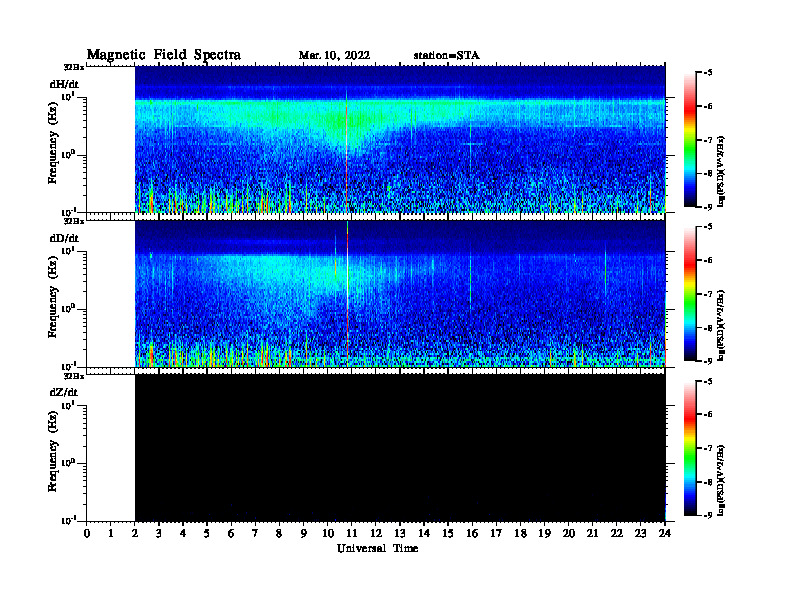Click hour 20 on the time axis
The width and height of the screenshot is (792, 612).
pos(569,533)
